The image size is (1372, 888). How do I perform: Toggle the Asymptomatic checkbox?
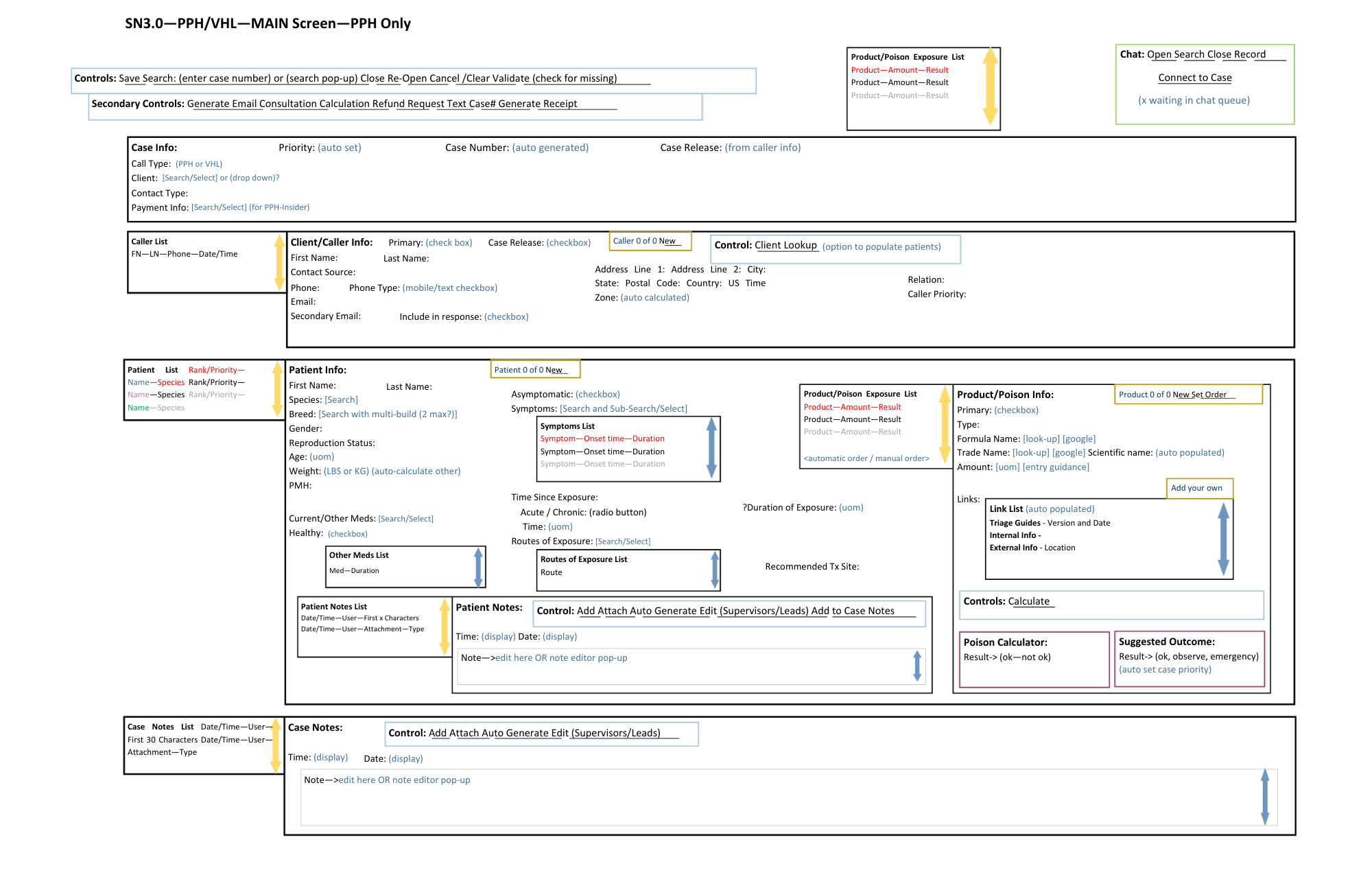[x=598, y=395]
